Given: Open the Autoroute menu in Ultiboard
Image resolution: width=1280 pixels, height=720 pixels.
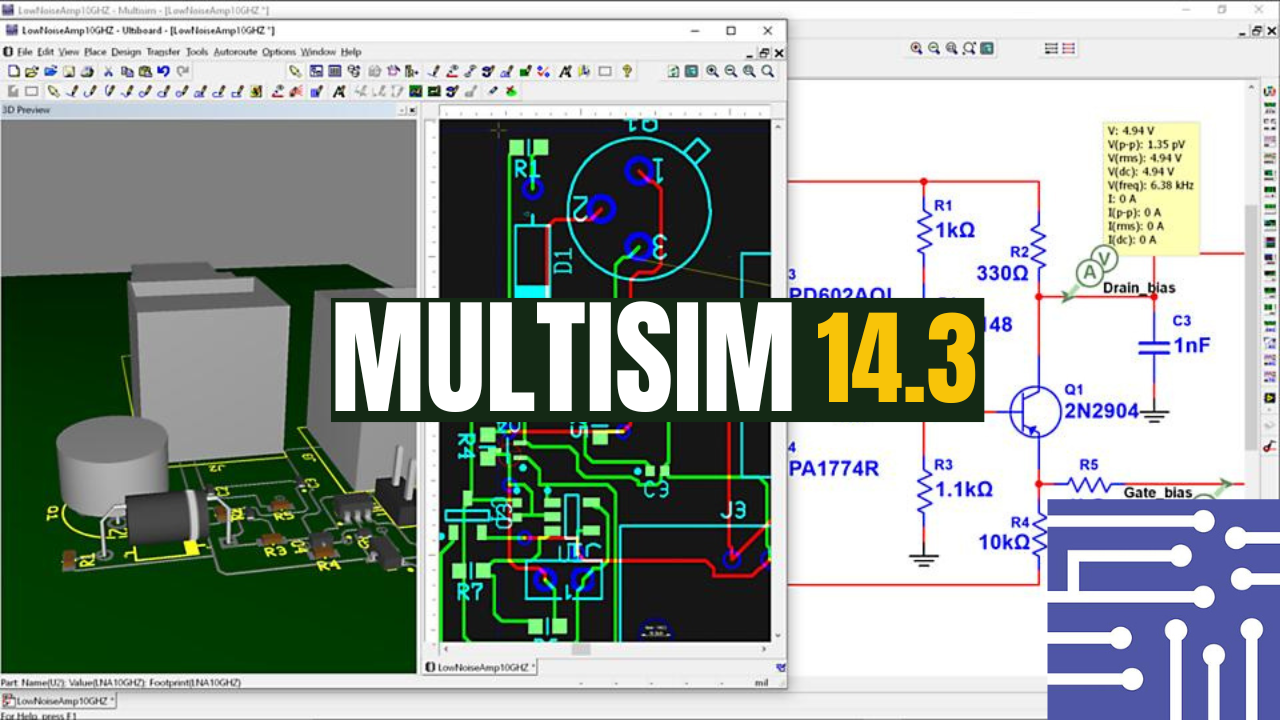Looking at the screenshot, I should [235, 52].
